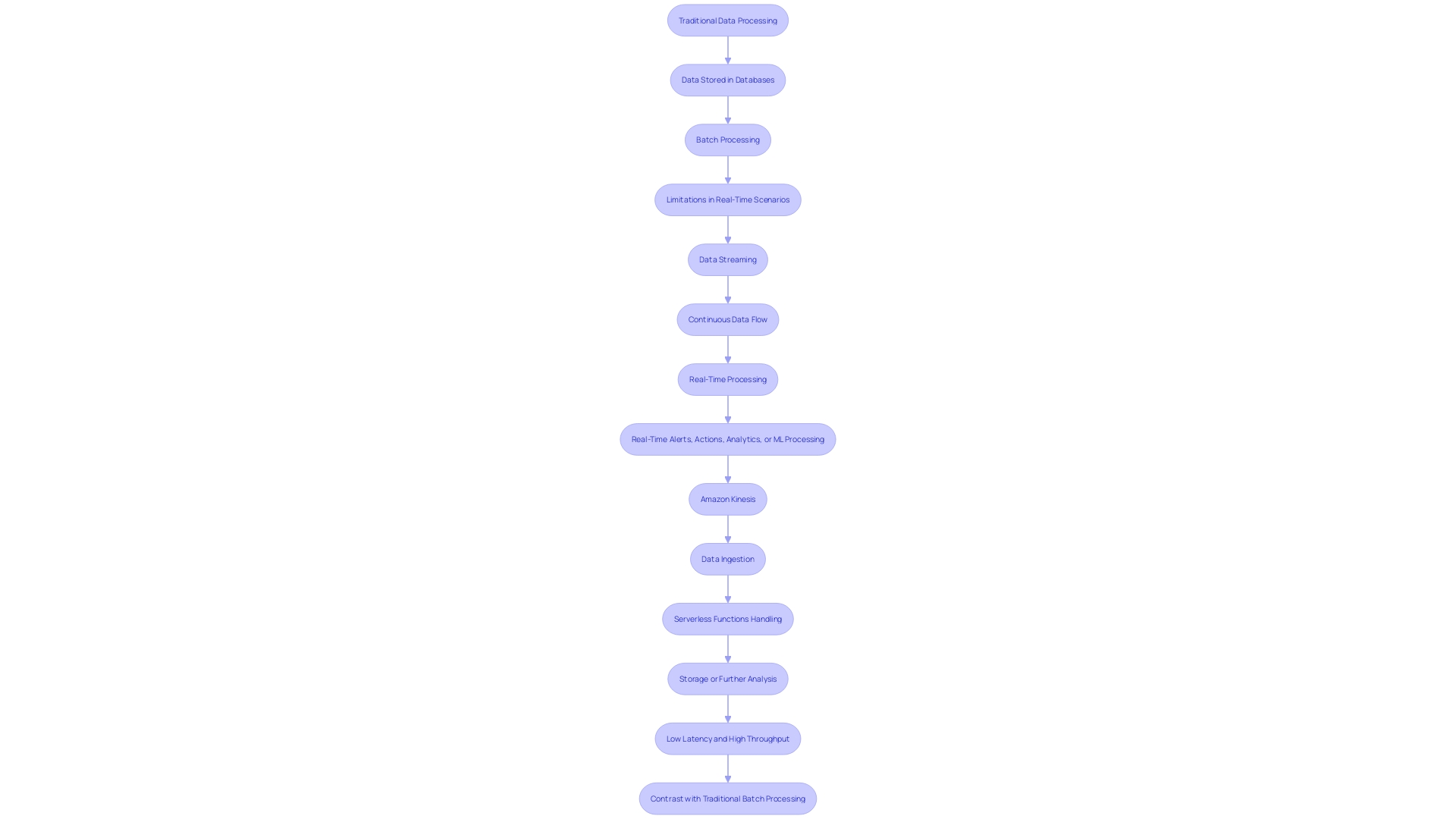Click the Data Ingestion node
Viewport: 1456px width, 819px height.
[x=728, y=559]
